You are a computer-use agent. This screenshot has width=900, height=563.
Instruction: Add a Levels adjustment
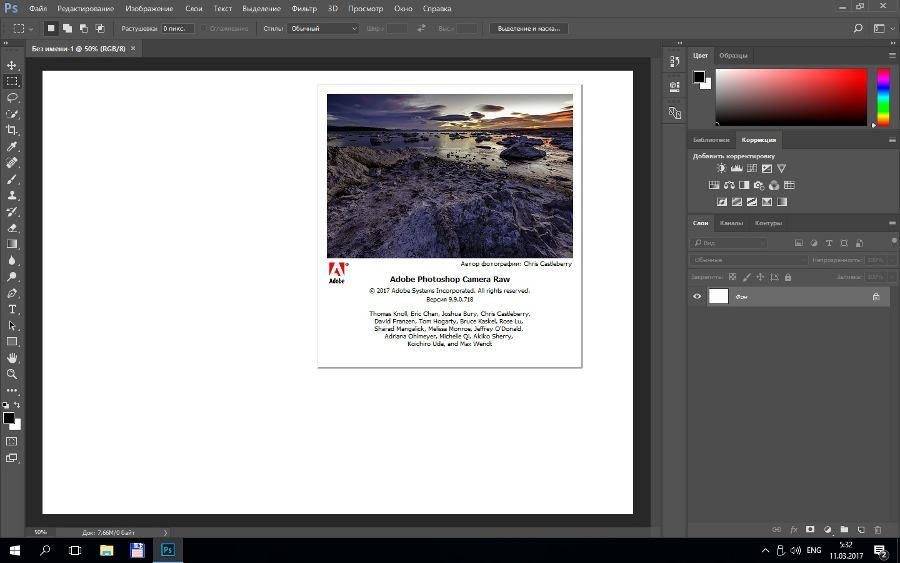pos(736,168)
